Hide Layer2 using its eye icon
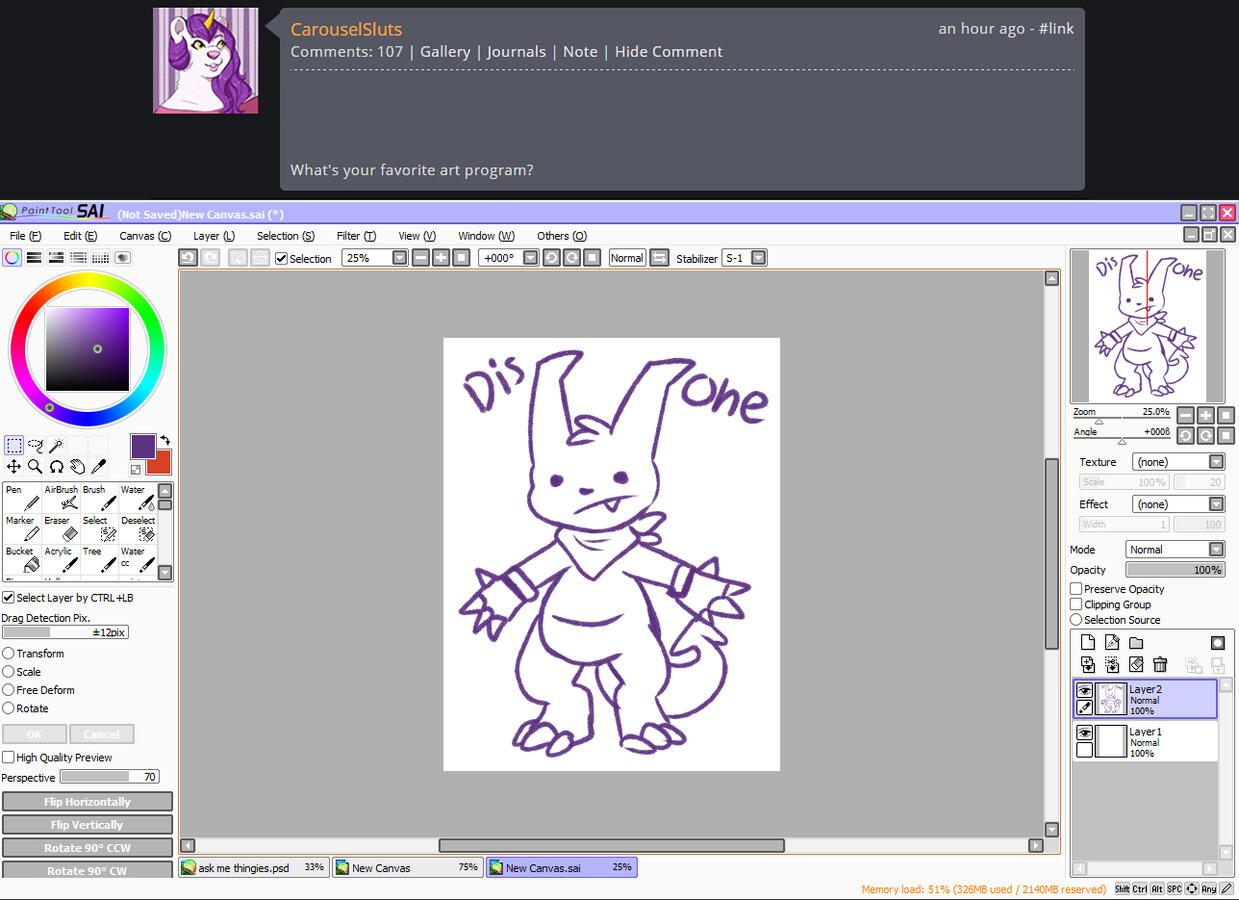 (1084, 690)
